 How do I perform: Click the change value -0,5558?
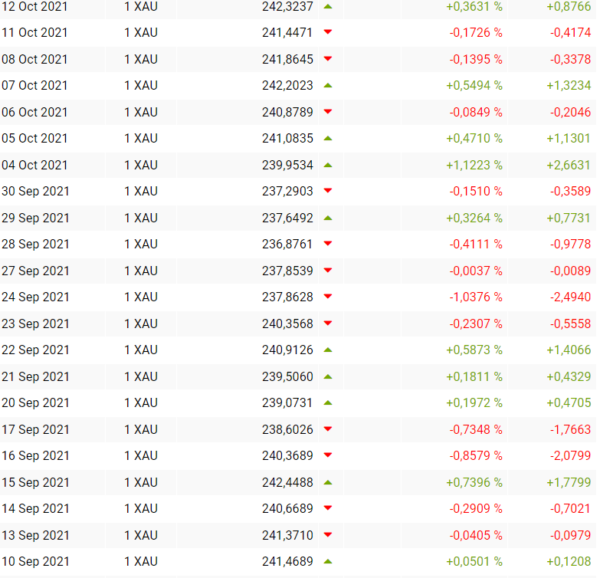570,324
